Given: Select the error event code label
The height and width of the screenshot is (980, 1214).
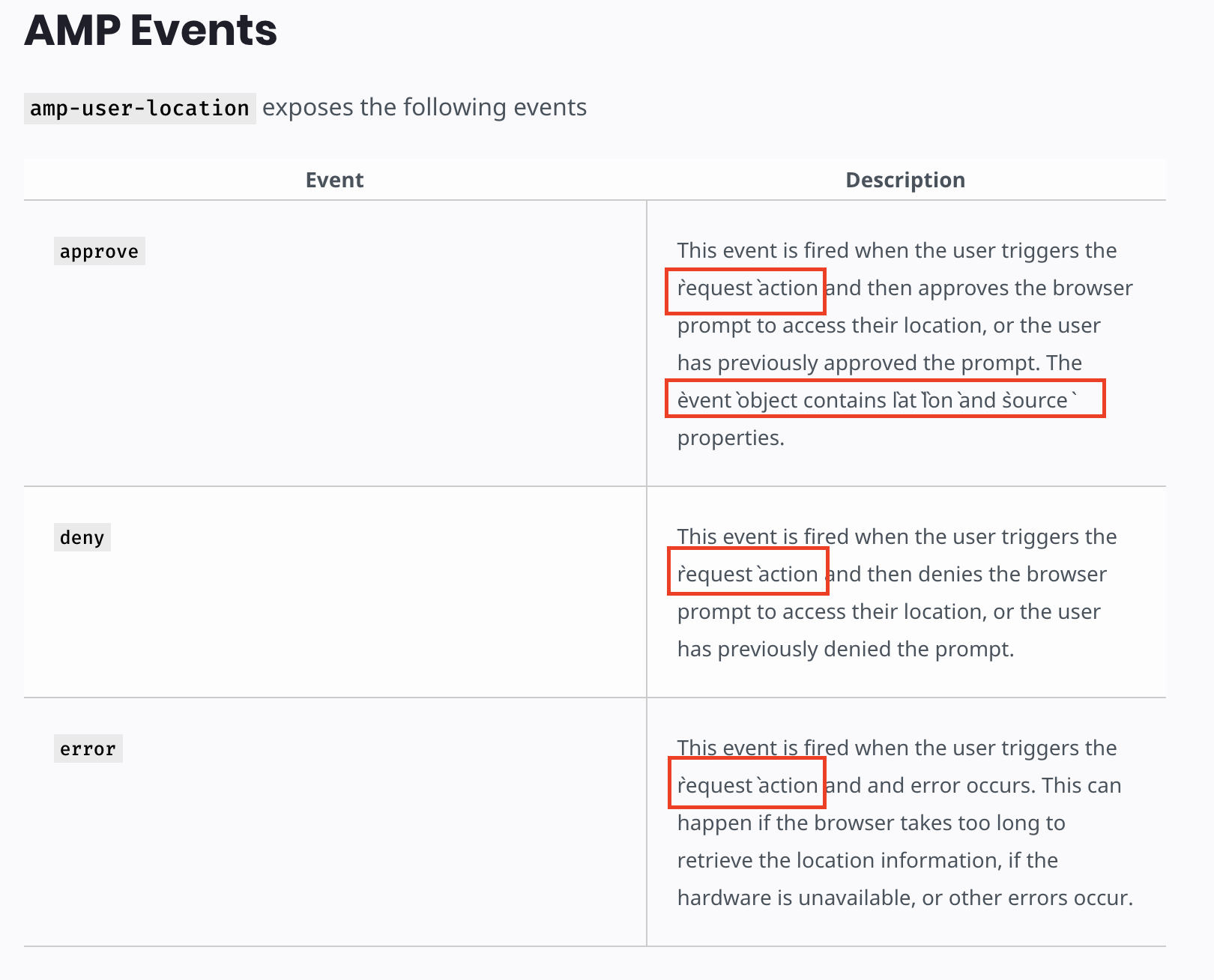Looking at the screenshot, I should coord(88,748).
